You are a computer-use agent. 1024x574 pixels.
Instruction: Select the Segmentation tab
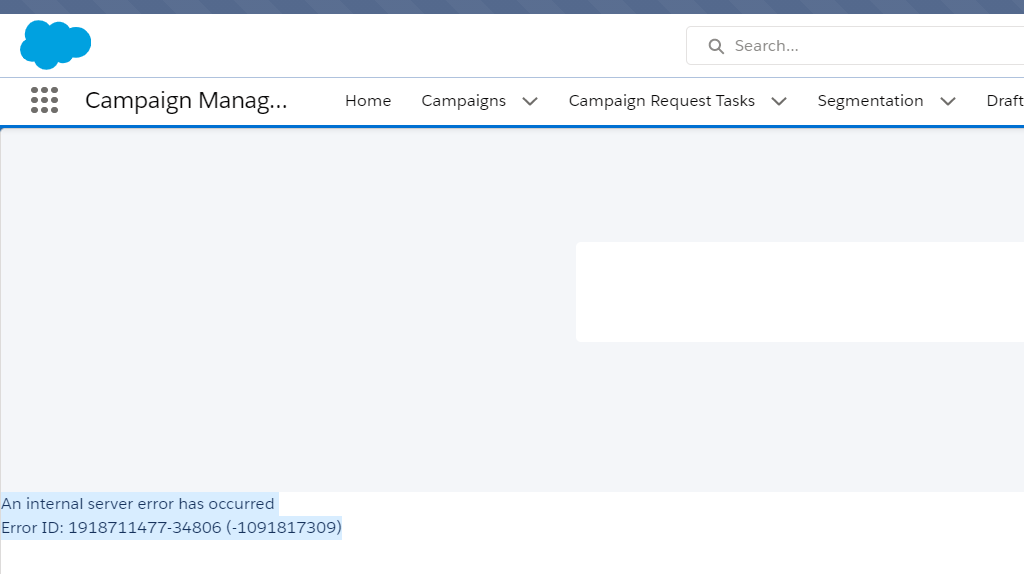(870, 101)
